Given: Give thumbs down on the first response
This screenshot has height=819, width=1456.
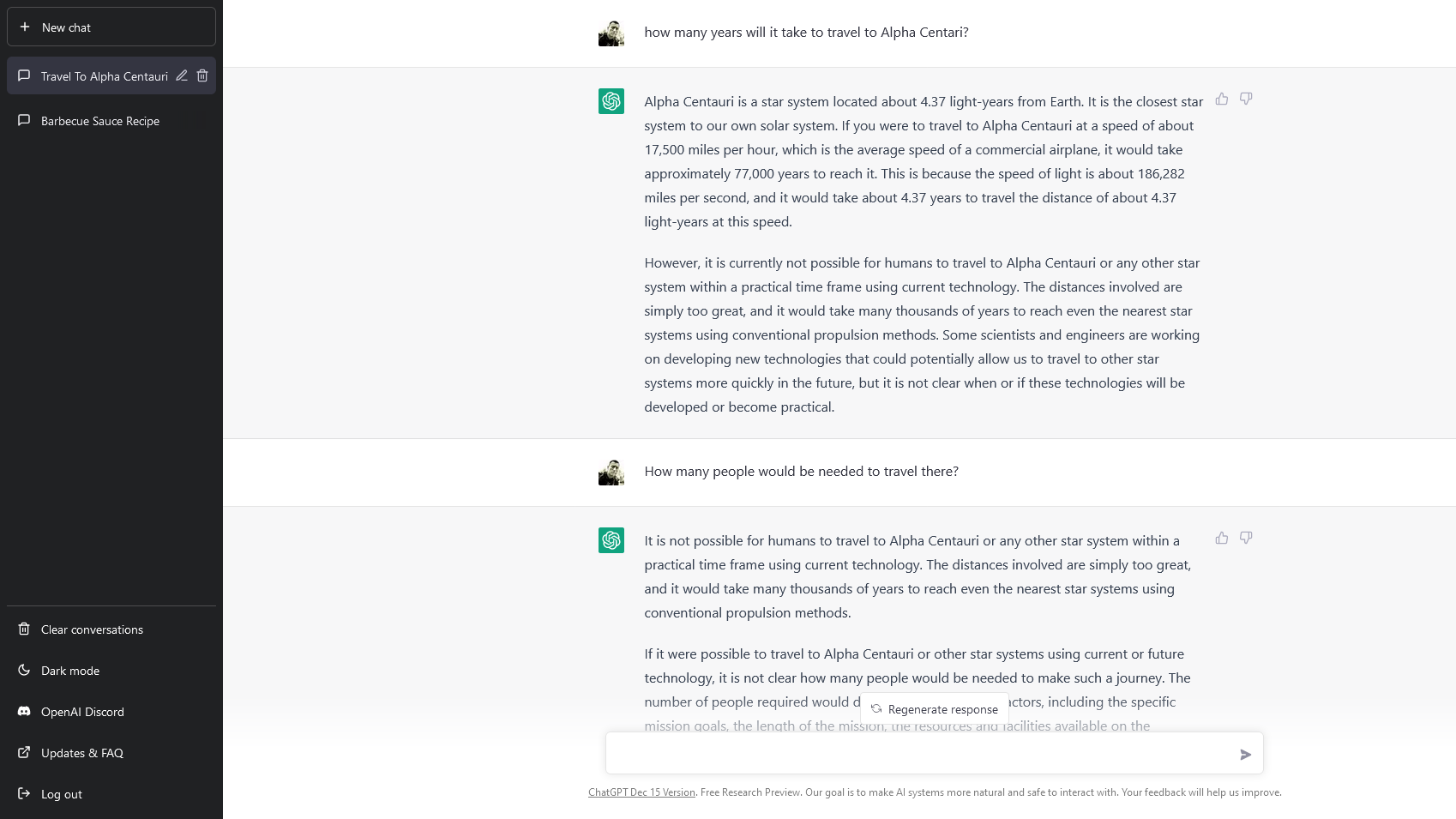Looking at the screenshot, I should 1246,99.
